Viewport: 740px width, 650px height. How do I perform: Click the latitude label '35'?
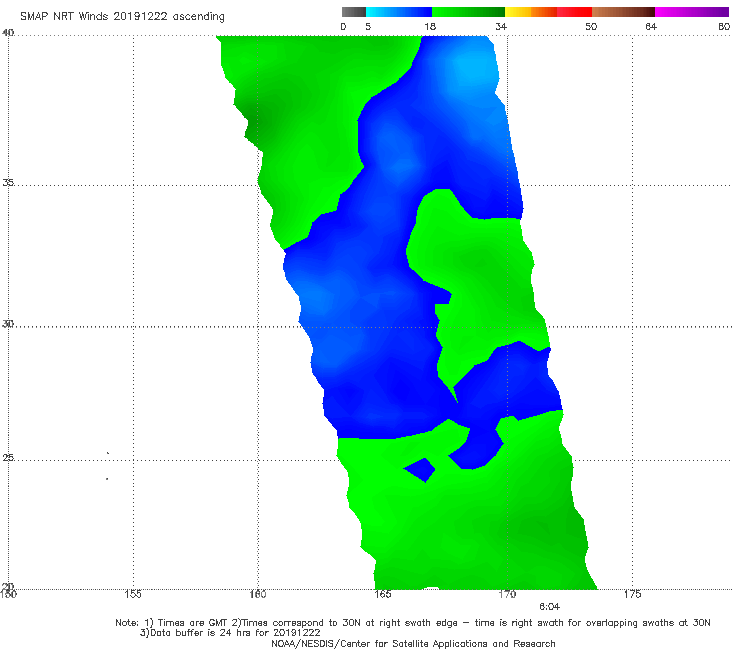pyautogui.click(x=8, y=182)
